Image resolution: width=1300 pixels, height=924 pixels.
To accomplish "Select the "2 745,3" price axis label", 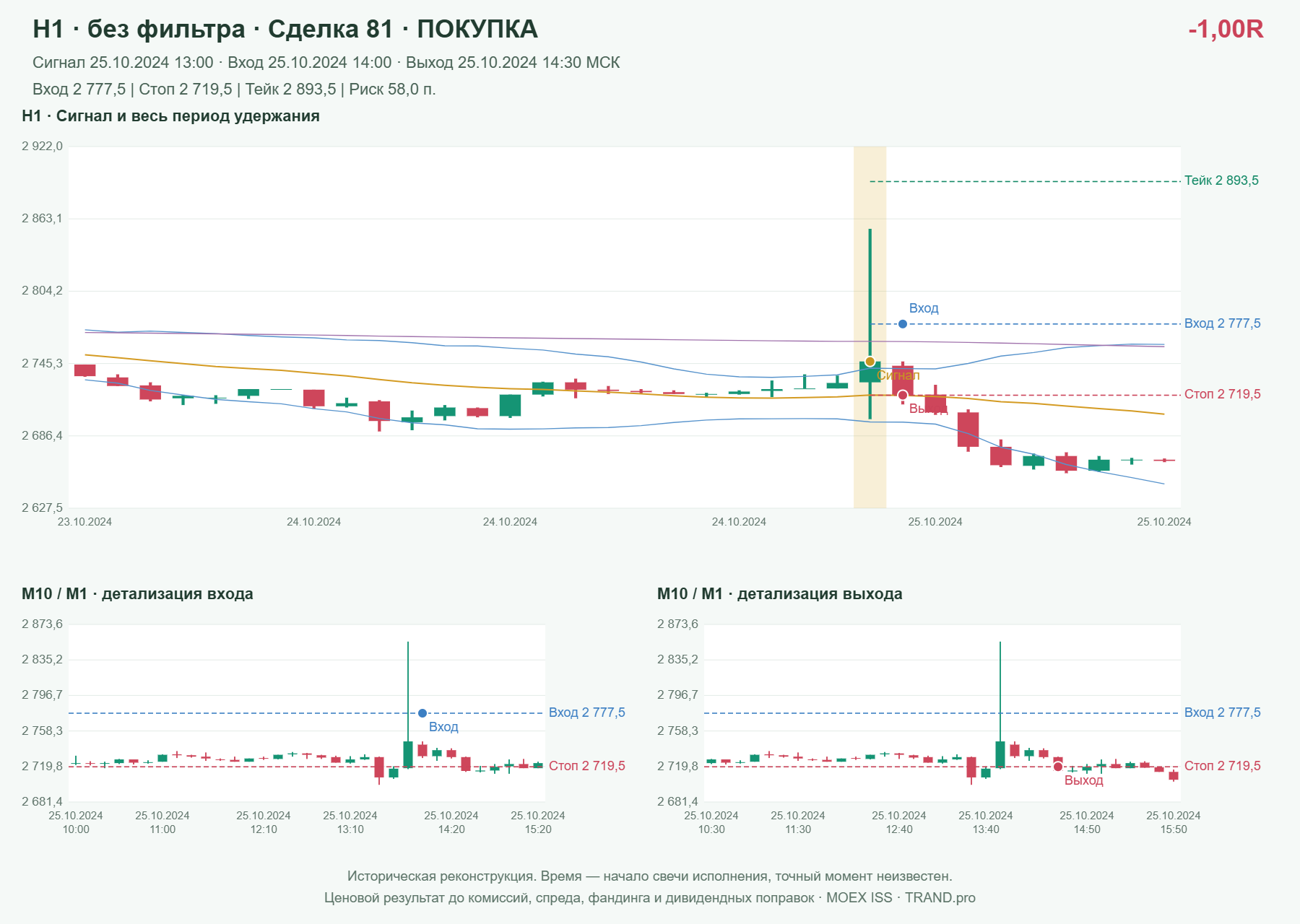I will [x=42, y=364].
